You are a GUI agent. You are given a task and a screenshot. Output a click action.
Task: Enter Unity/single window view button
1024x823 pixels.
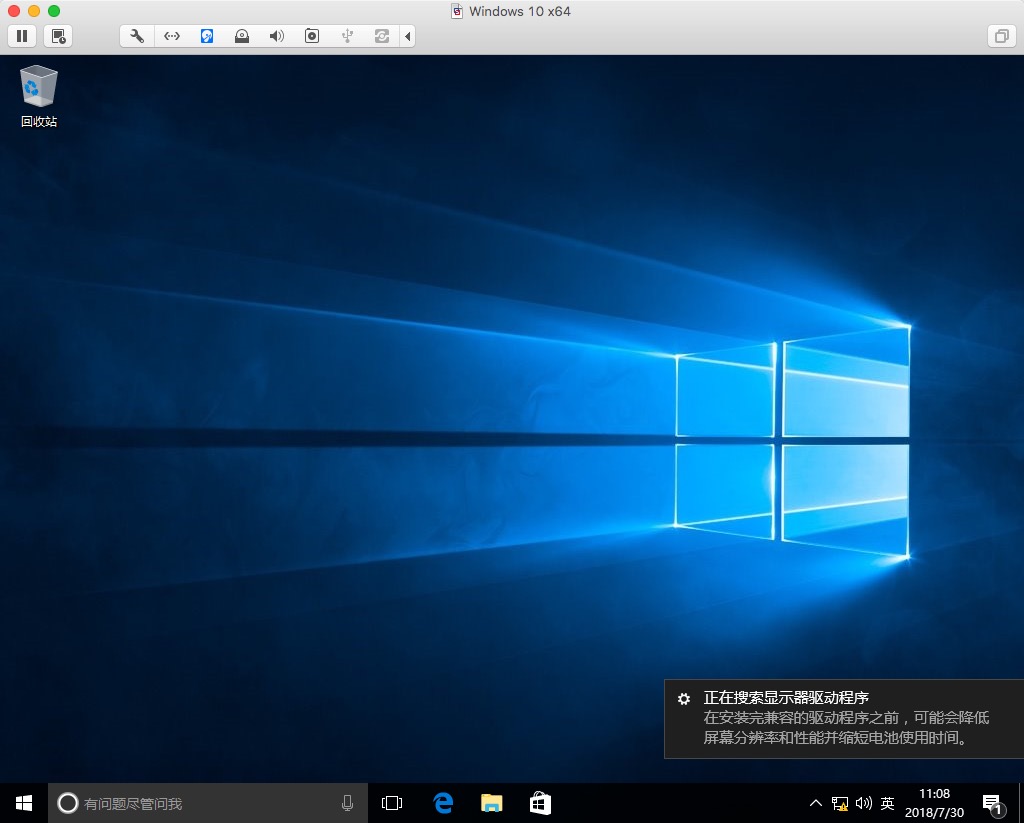point(1001,36)
